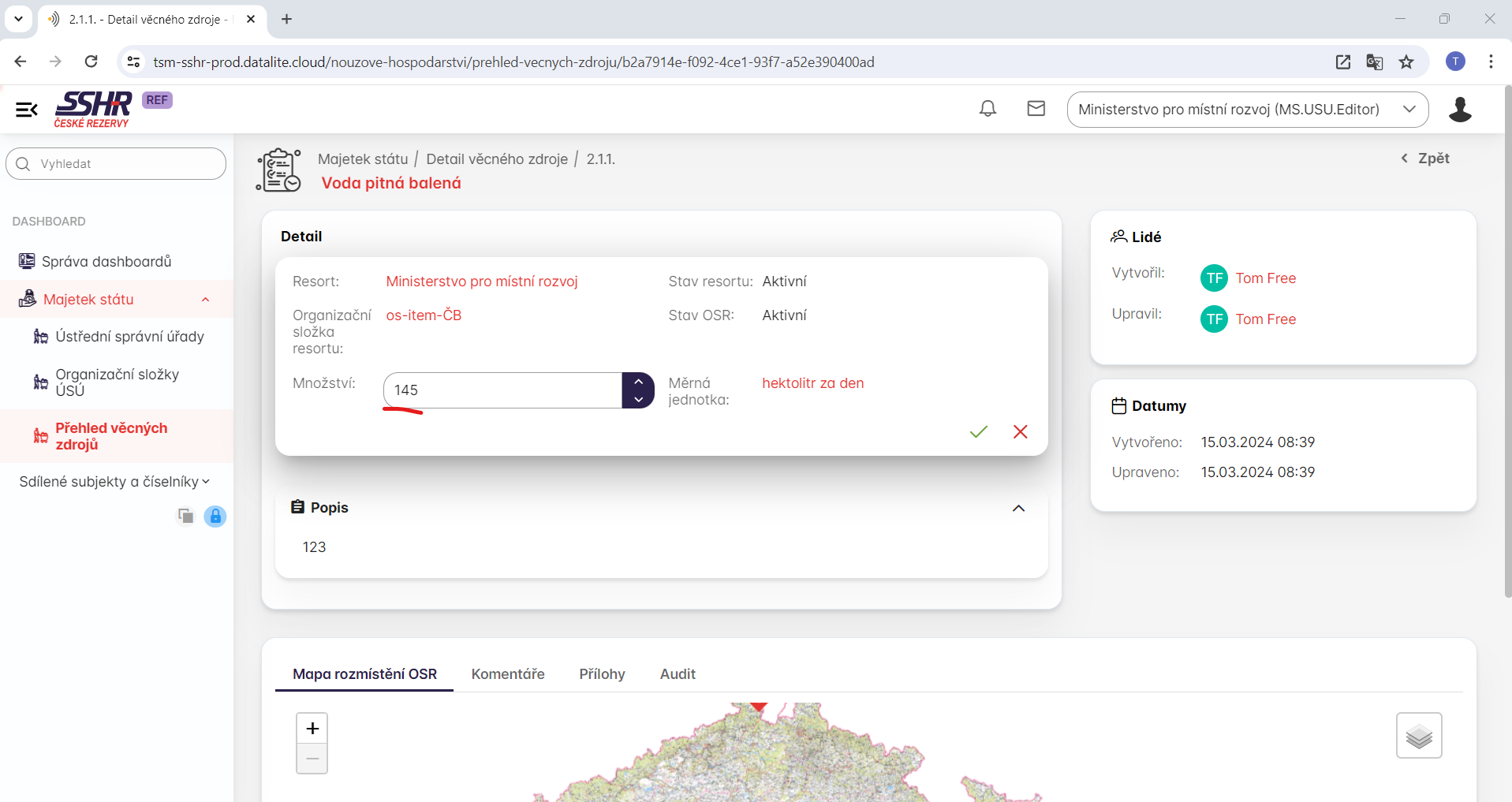
Task: Click the copy windows icon in sidebar
Action: pos(186,516)
